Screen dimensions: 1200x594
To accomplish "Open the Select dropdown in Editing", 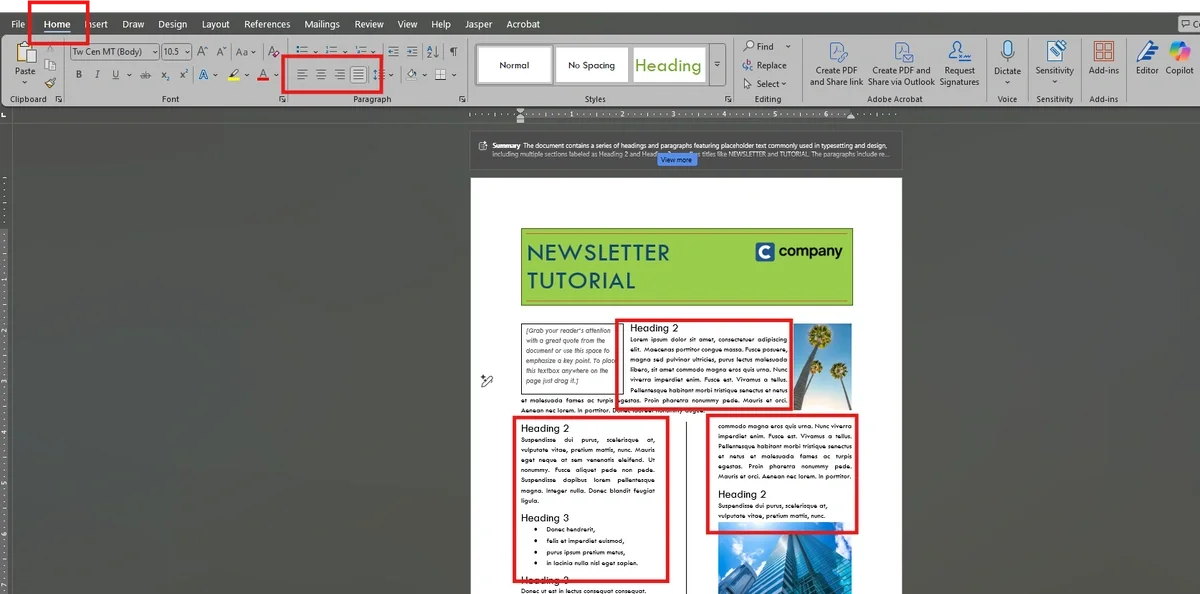I will pos(773,84).
